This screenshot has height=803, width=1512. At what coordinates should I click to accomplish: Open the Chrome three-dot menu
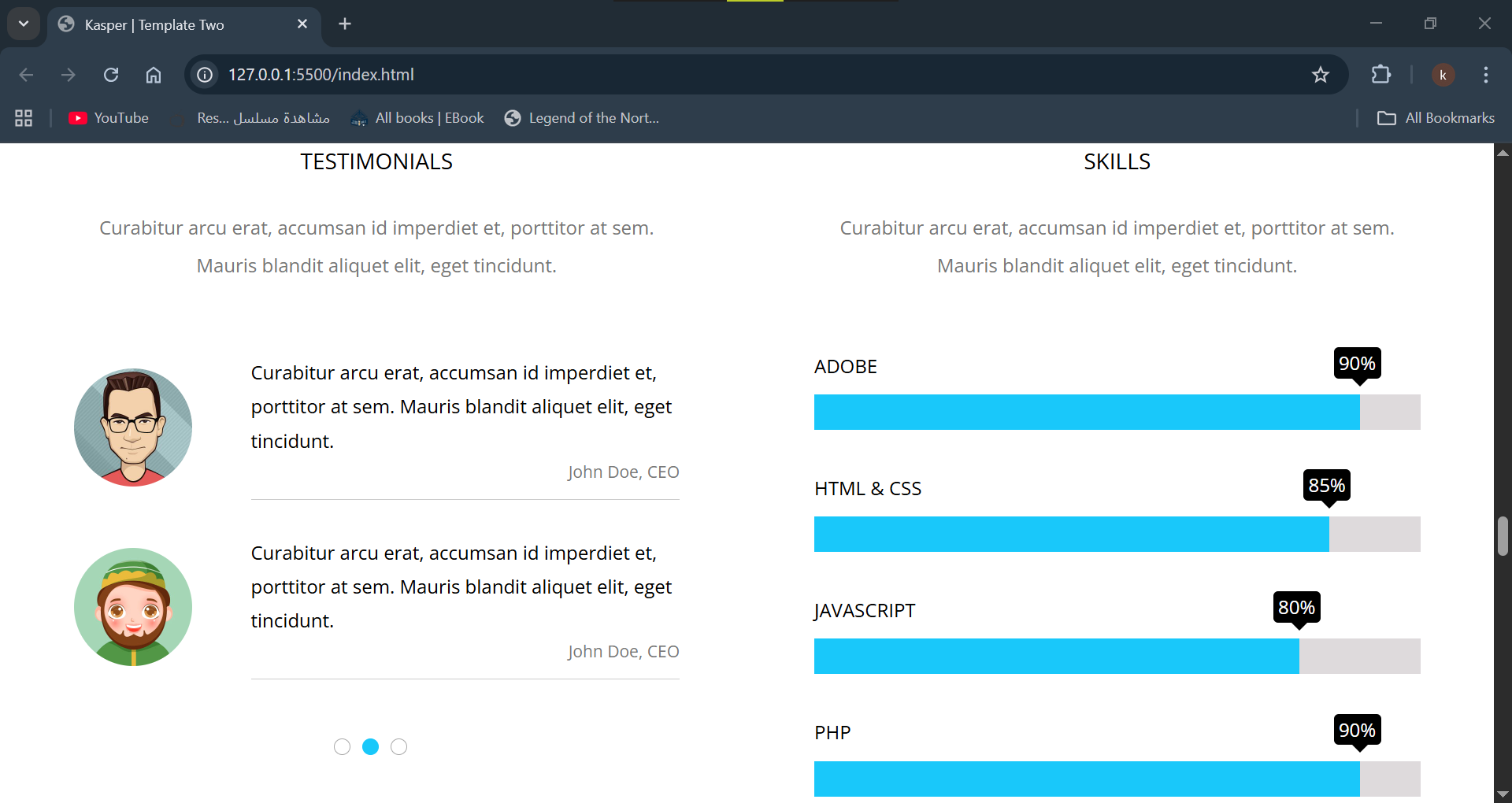1485,75
